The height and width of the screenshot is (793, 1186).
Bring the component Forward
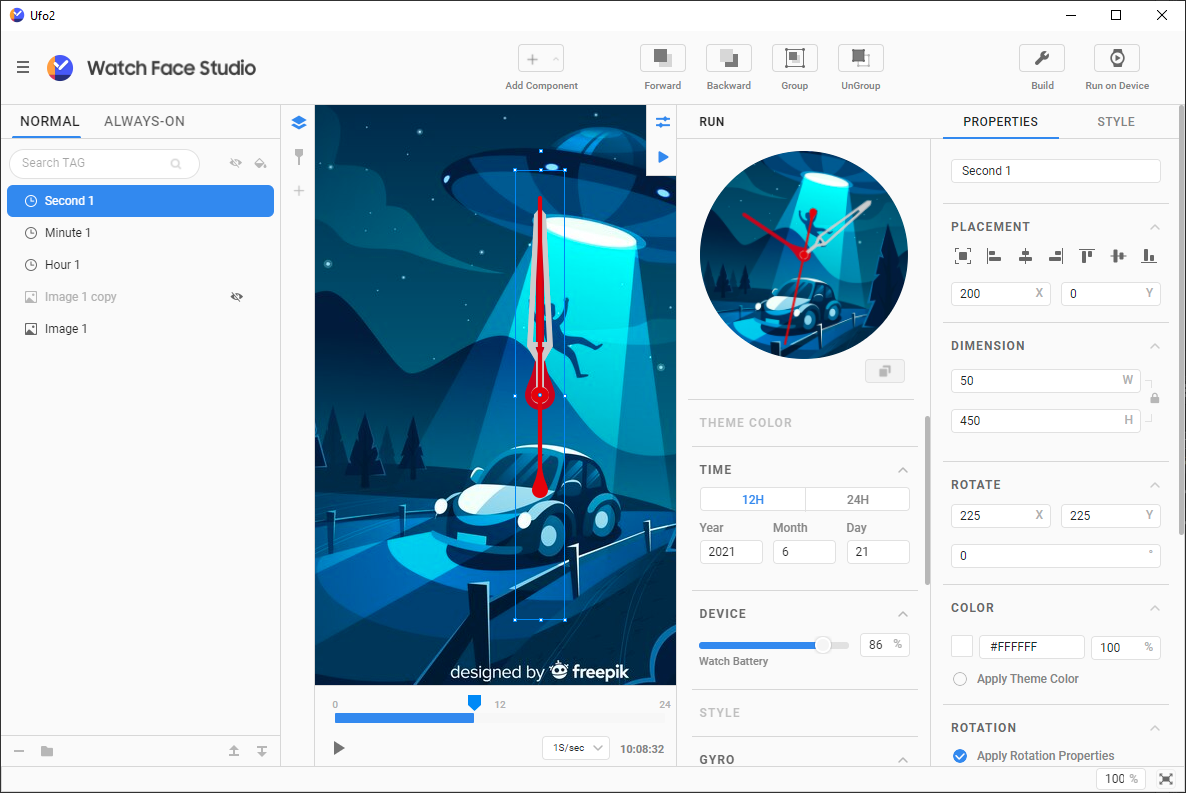tap(662, 59)
